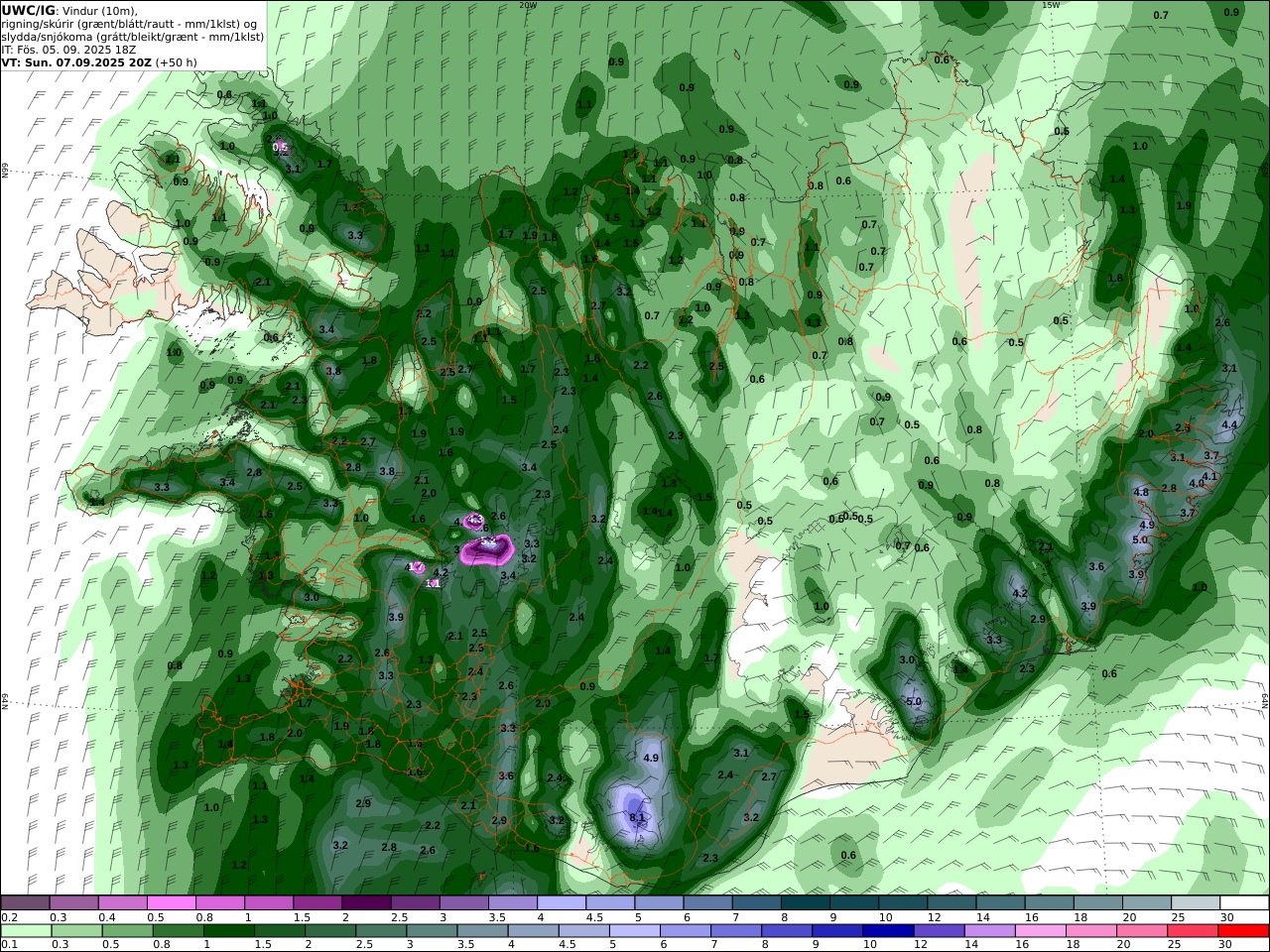Click the 'VT: Sun. 07.09.2025 20Z (+50 h)' line
Image resolution: width=1270 pixels, height=952 pixels.
(99, 61)
